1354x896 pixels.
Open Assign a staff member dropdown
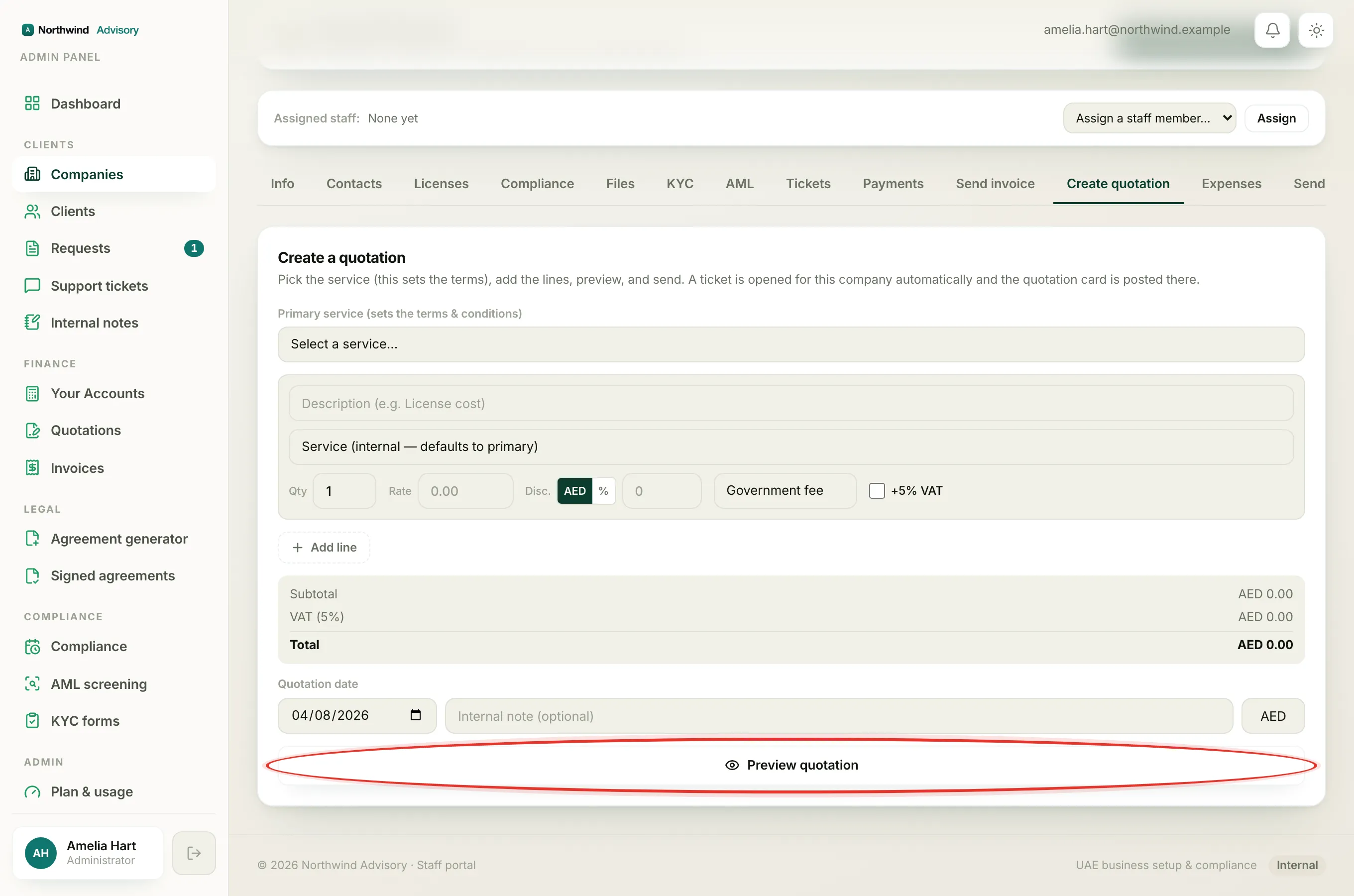[1149, 118]
